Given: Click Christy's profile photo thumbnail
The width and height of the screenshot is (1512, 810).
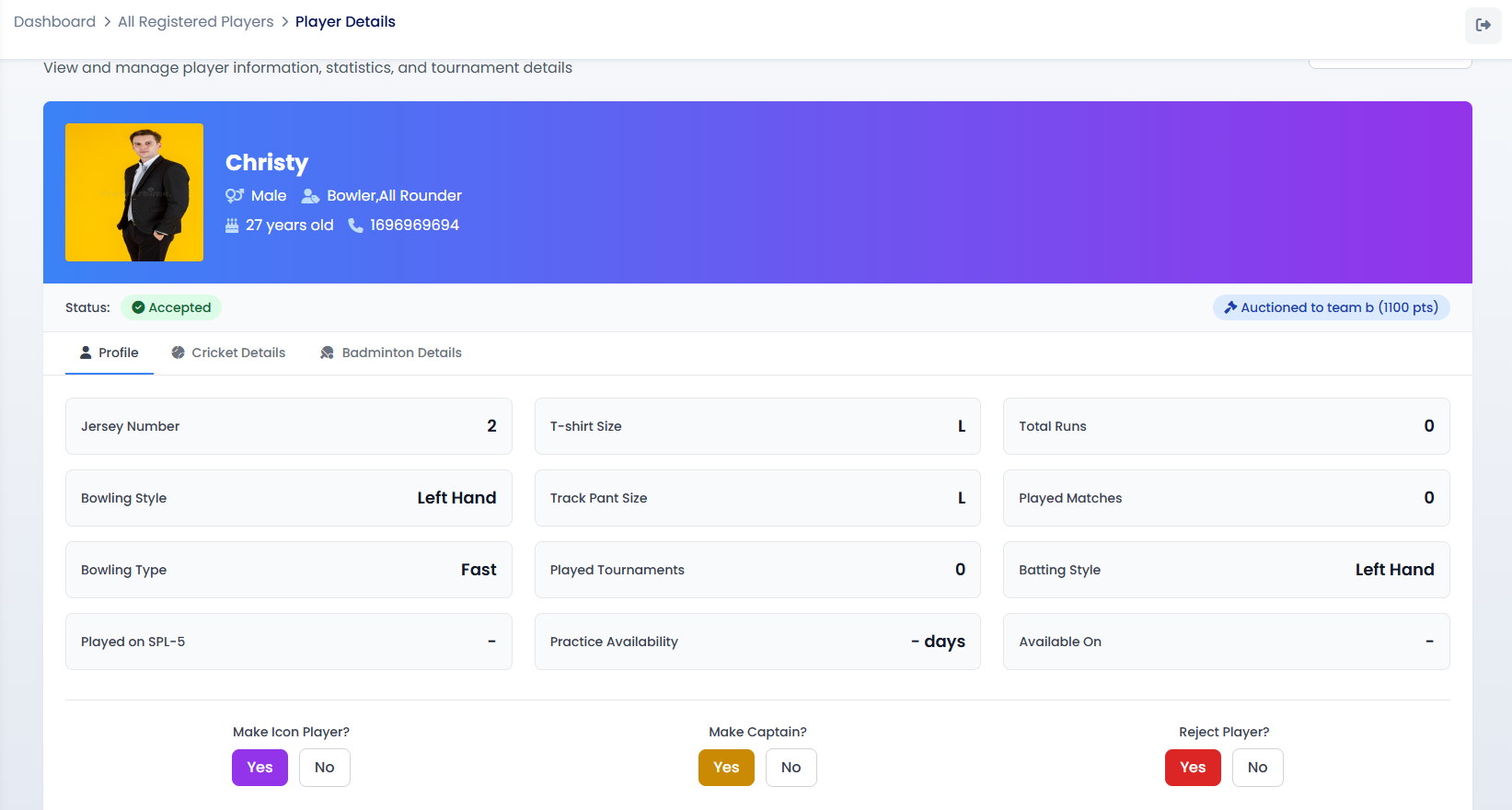Looking at the screenshot, I should tap(134, 192).
